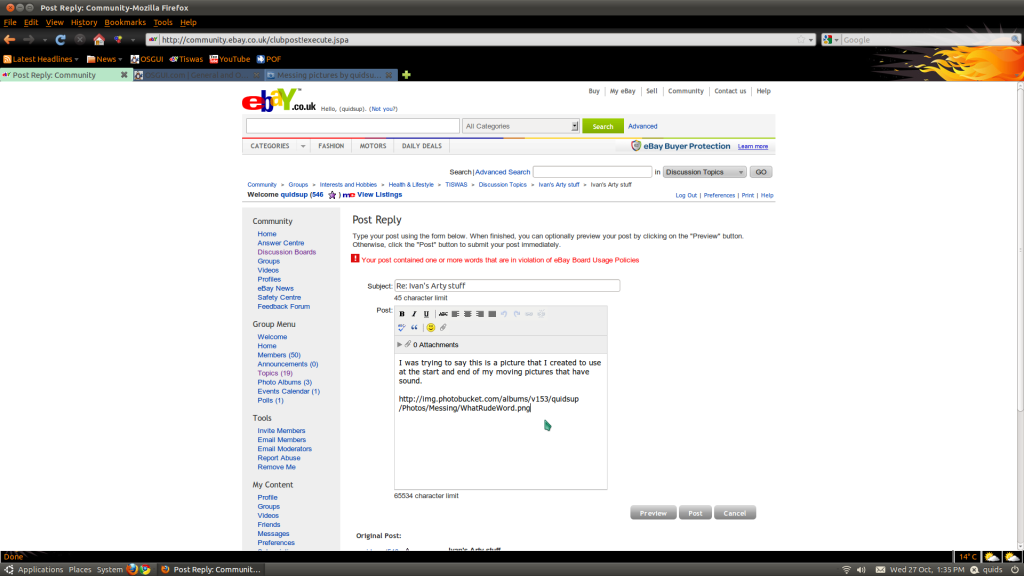Close the Post Reply tab
Screen dimensions: 1024x576
click(x=124, y=75)
